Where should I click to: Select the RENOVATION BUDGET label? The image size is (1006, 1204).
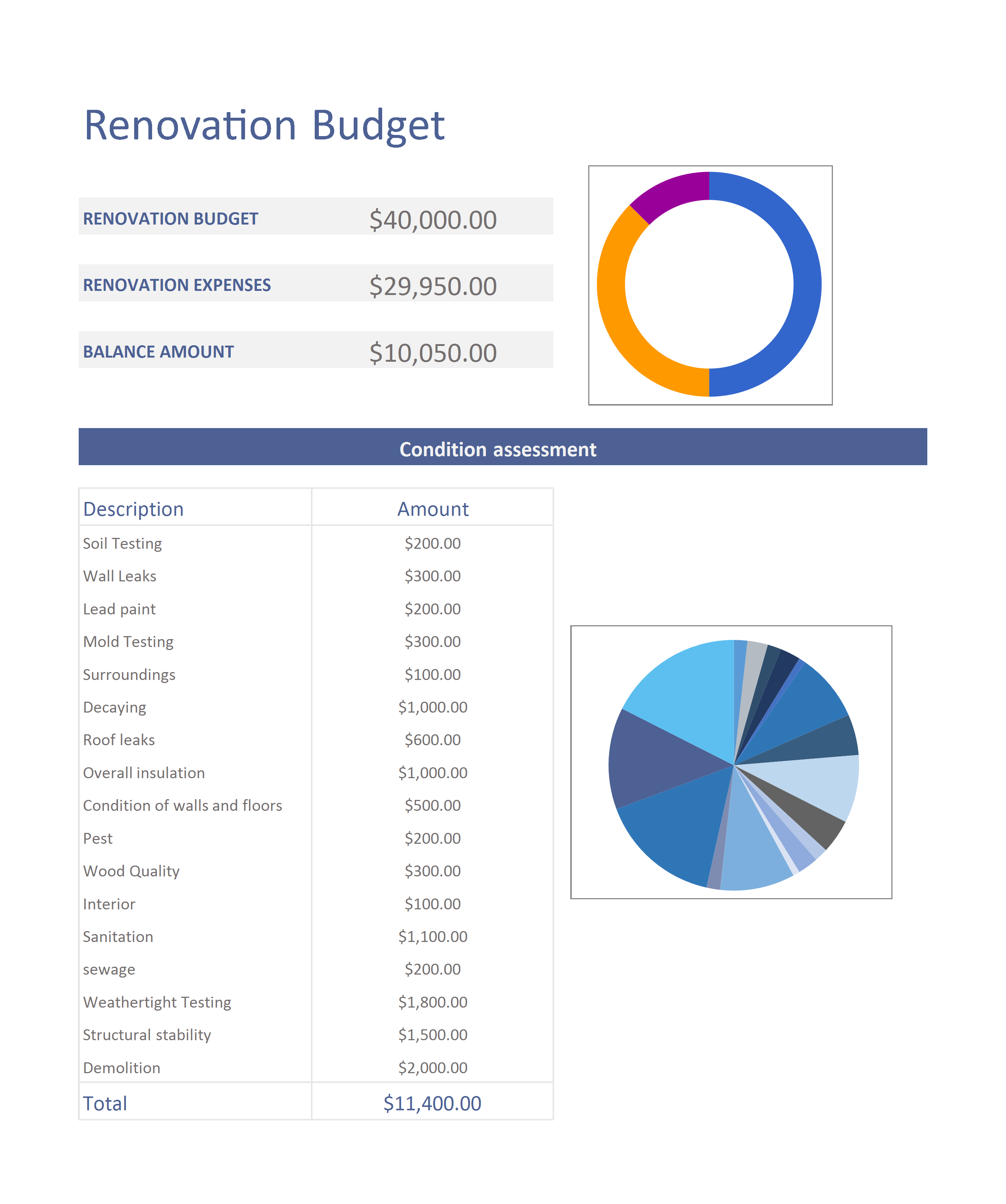[x=171, y=219]
